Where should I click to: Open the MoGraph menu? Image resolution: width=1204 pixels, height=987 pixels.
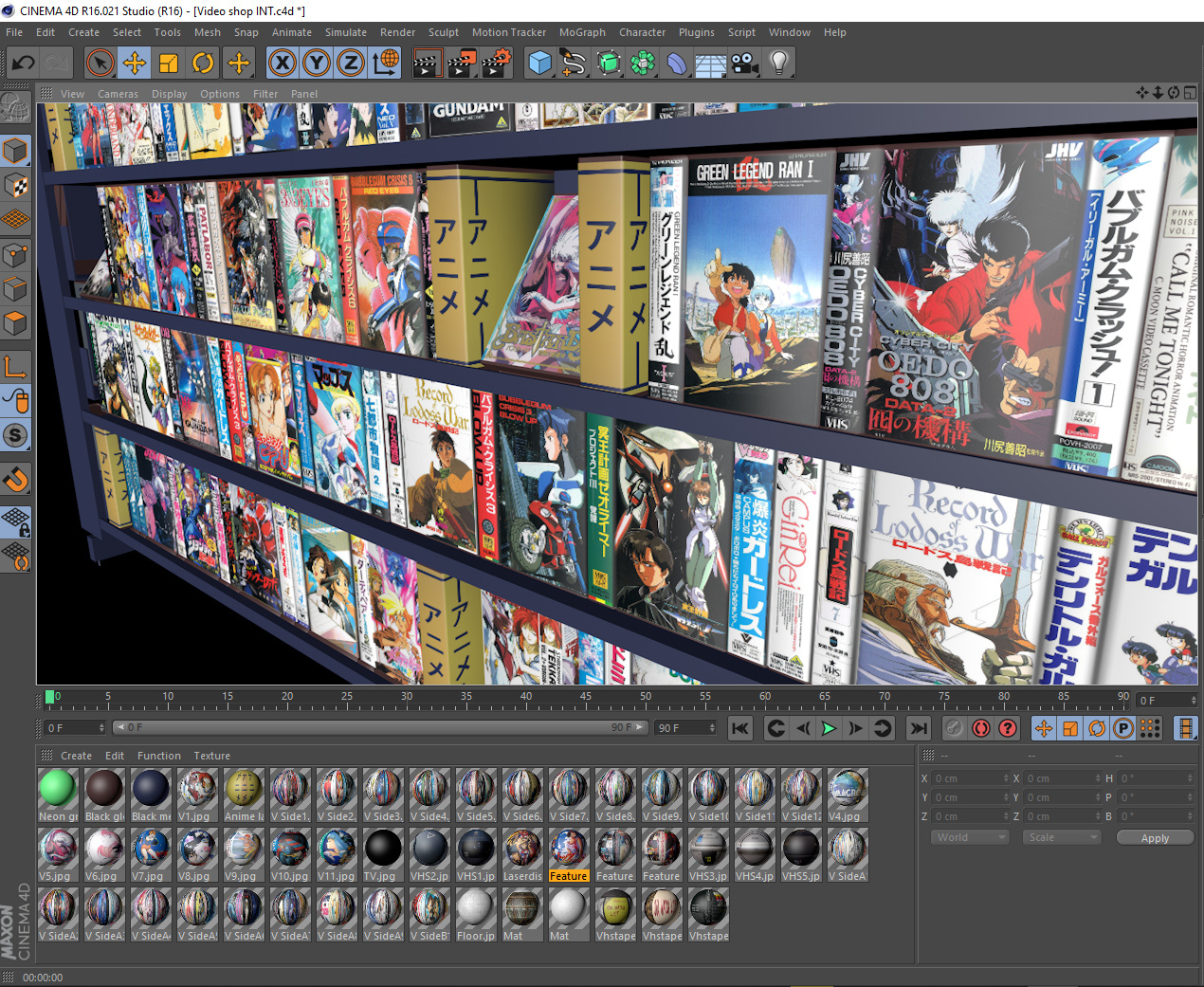(582, 32)
